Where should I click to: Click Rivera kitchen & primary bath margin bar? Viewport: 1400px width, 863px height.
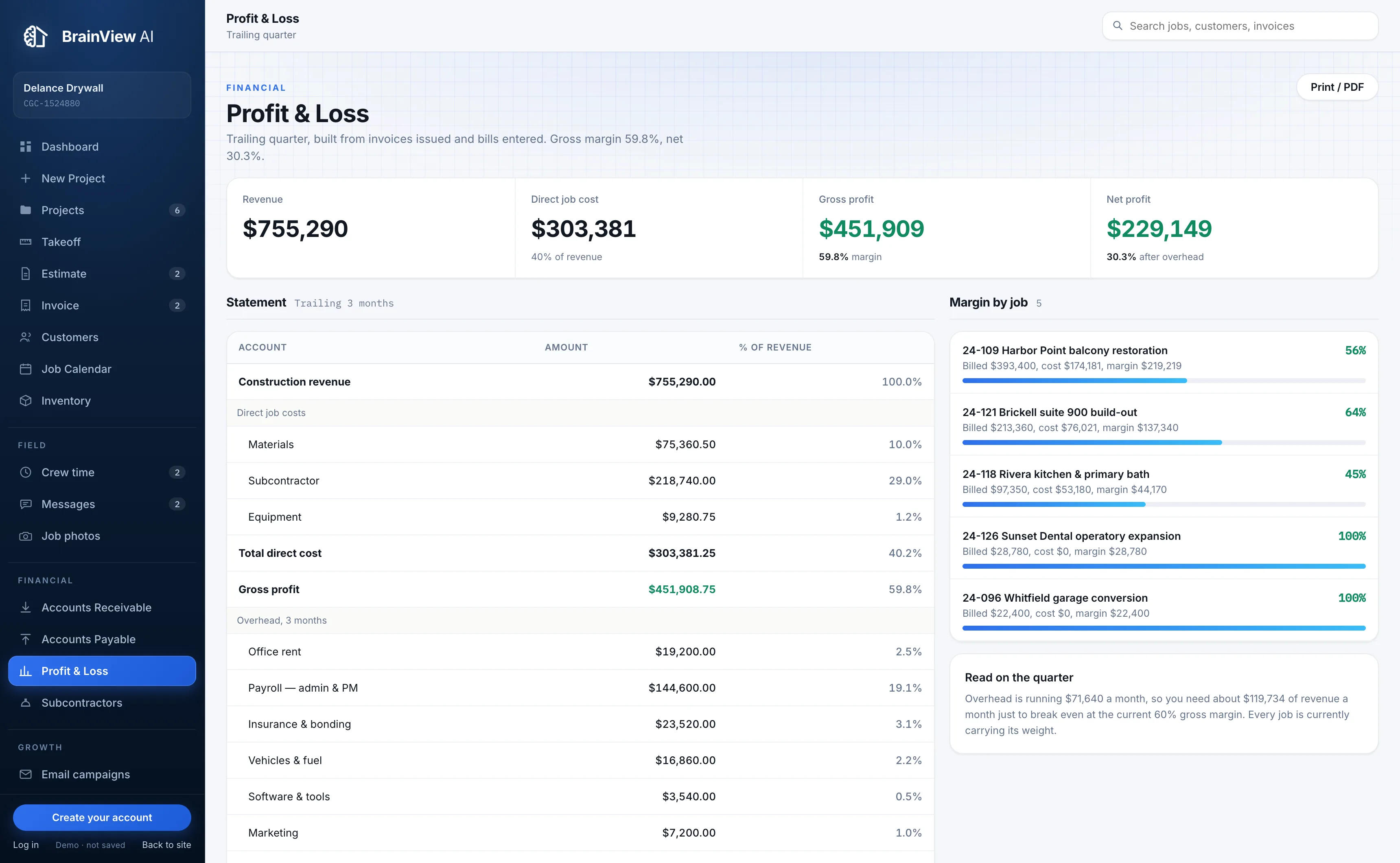coord(1164,504)
